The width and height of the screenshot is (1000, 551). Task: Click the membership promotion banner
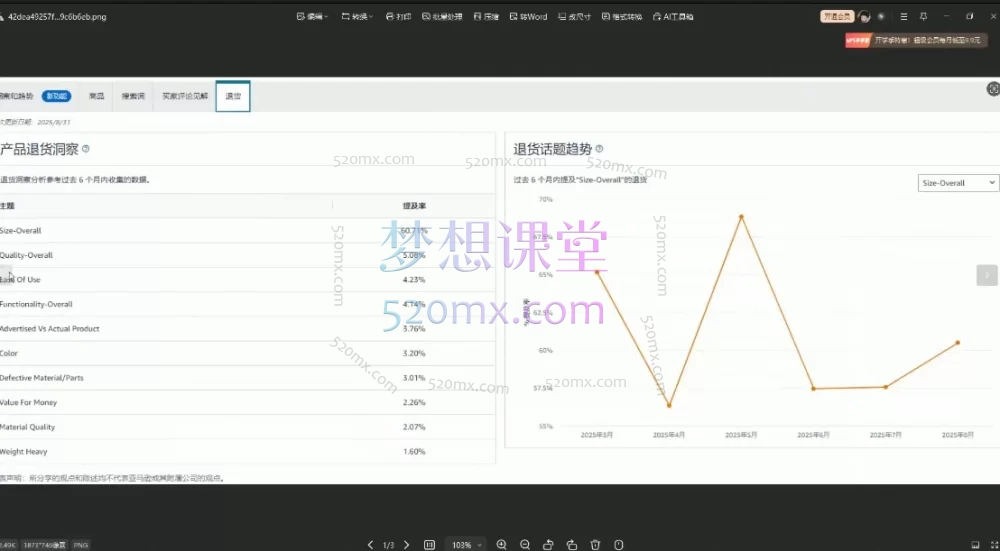pyautogui.click(x=917, y=40)
